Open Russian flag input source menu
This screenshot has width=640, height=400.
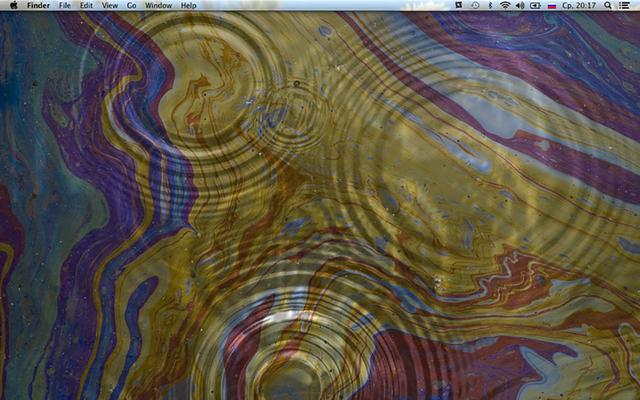tap(551, 5)
